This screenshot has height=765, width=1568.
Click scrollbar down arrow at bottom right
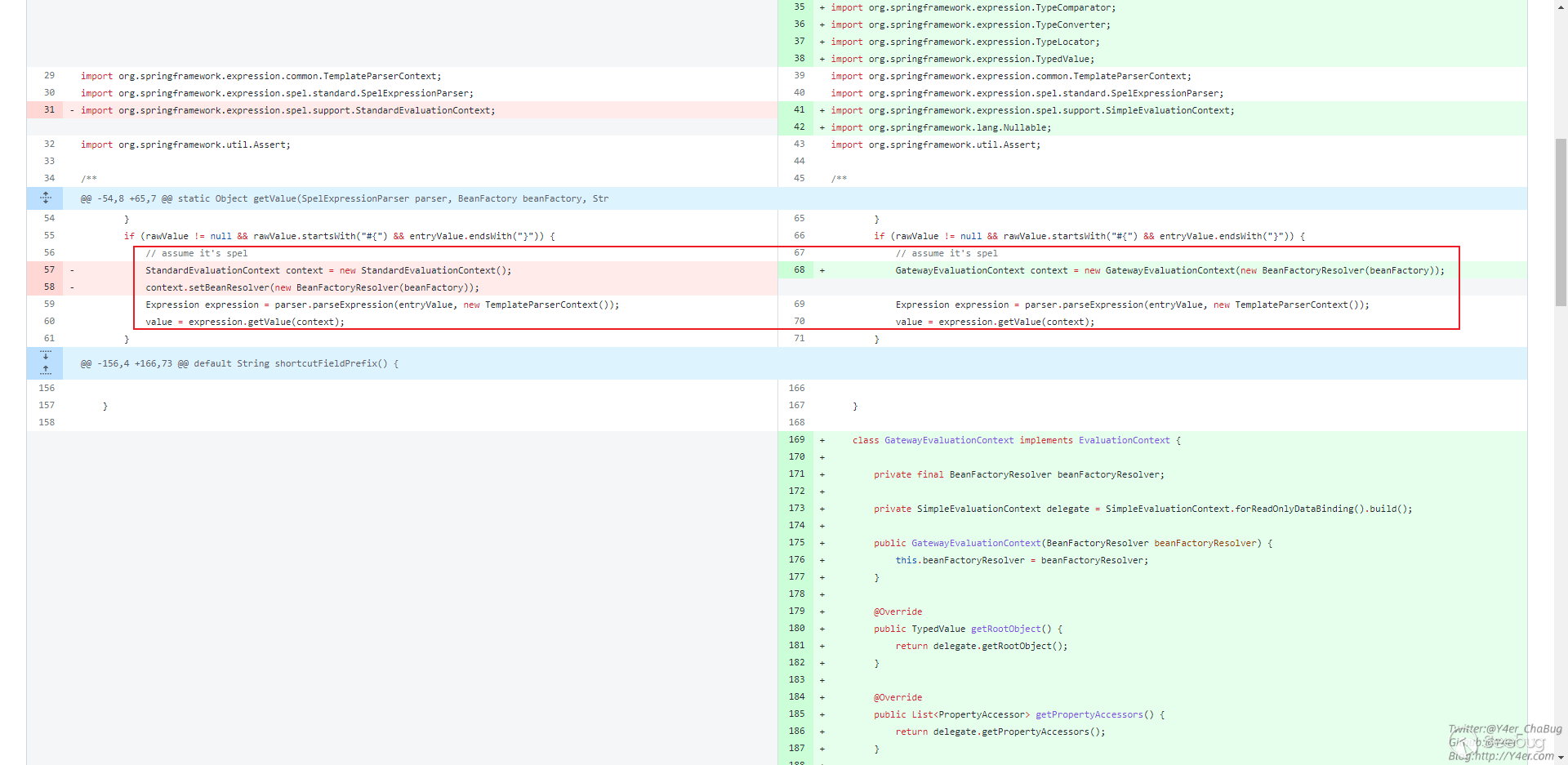click(1561, 758)
